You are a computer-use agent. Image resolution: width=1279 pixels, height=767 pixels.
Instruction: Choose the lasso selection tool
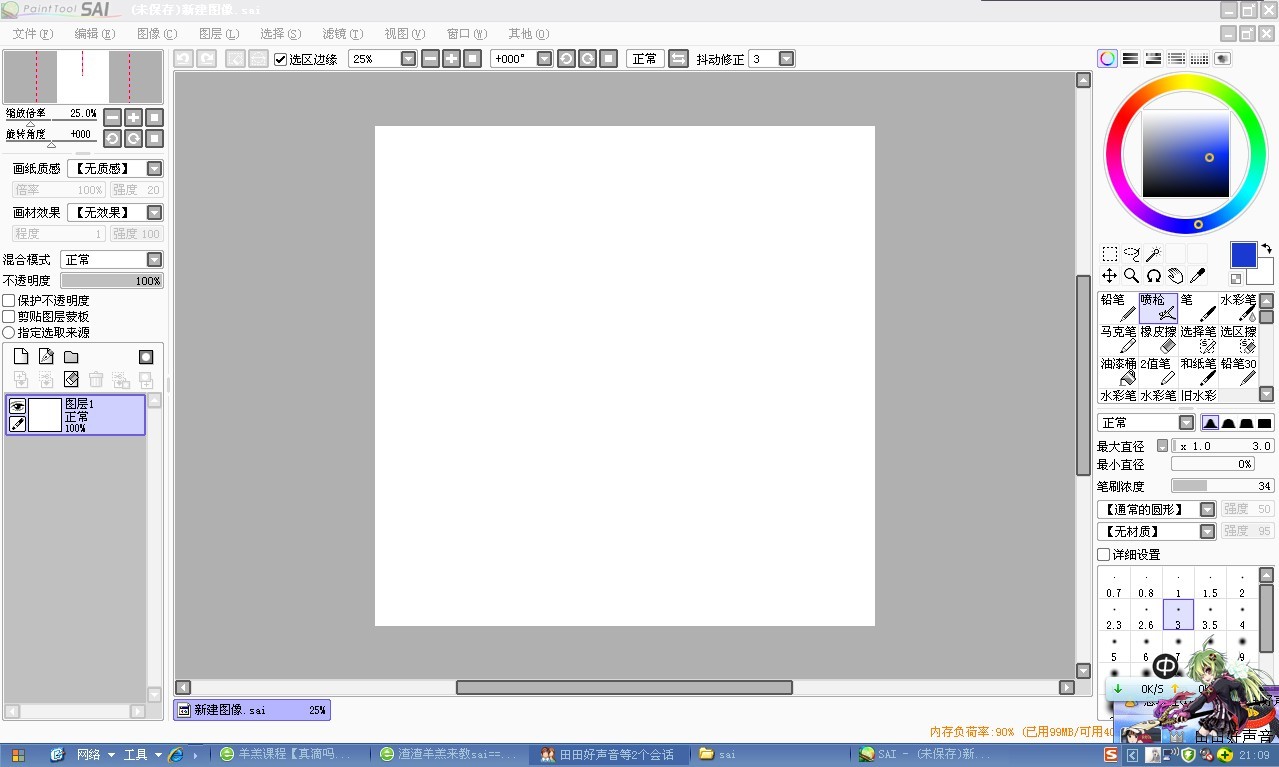(1132, 254)
